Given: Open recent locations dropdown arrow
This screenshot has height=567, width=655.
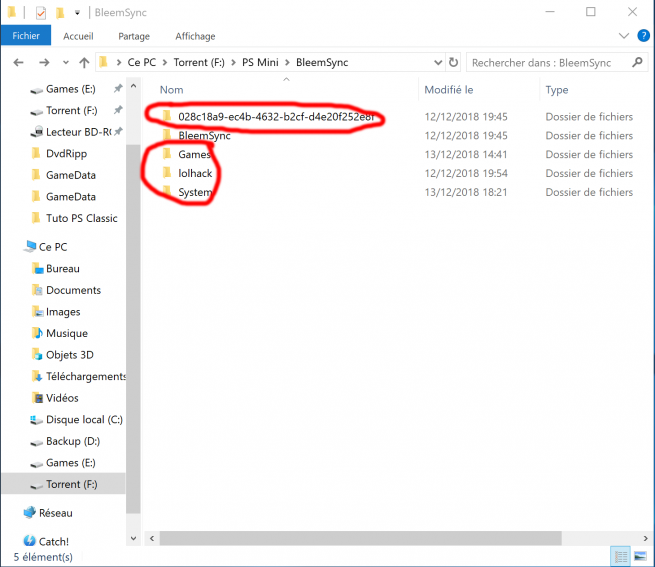Looking at the screenshot, I should pyautogui.click(x=66, y=63).
